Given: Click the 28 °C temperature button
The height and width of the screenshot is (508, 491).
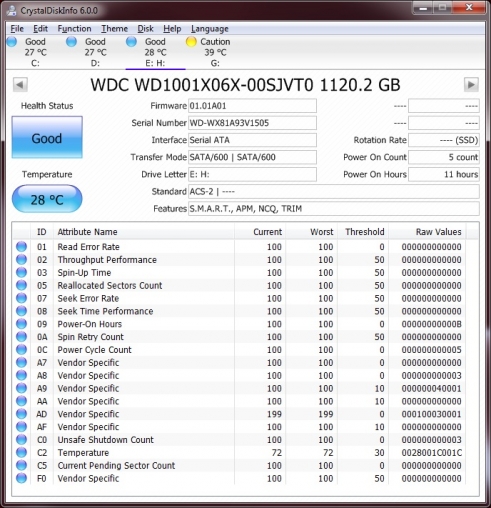Looking at the screenshot, I should point(47,199).
